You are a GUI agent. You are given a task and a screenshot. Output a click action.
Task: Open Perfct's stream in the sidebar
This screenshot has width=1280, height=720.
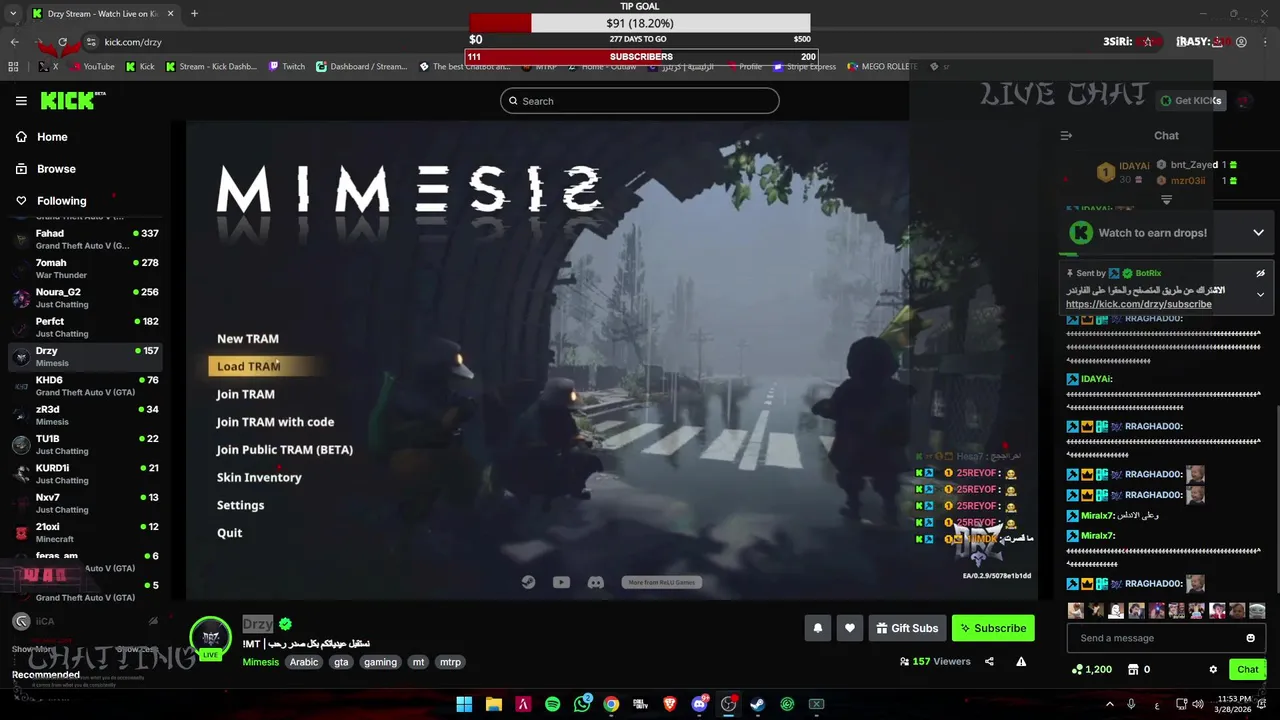tap(85, 327)
